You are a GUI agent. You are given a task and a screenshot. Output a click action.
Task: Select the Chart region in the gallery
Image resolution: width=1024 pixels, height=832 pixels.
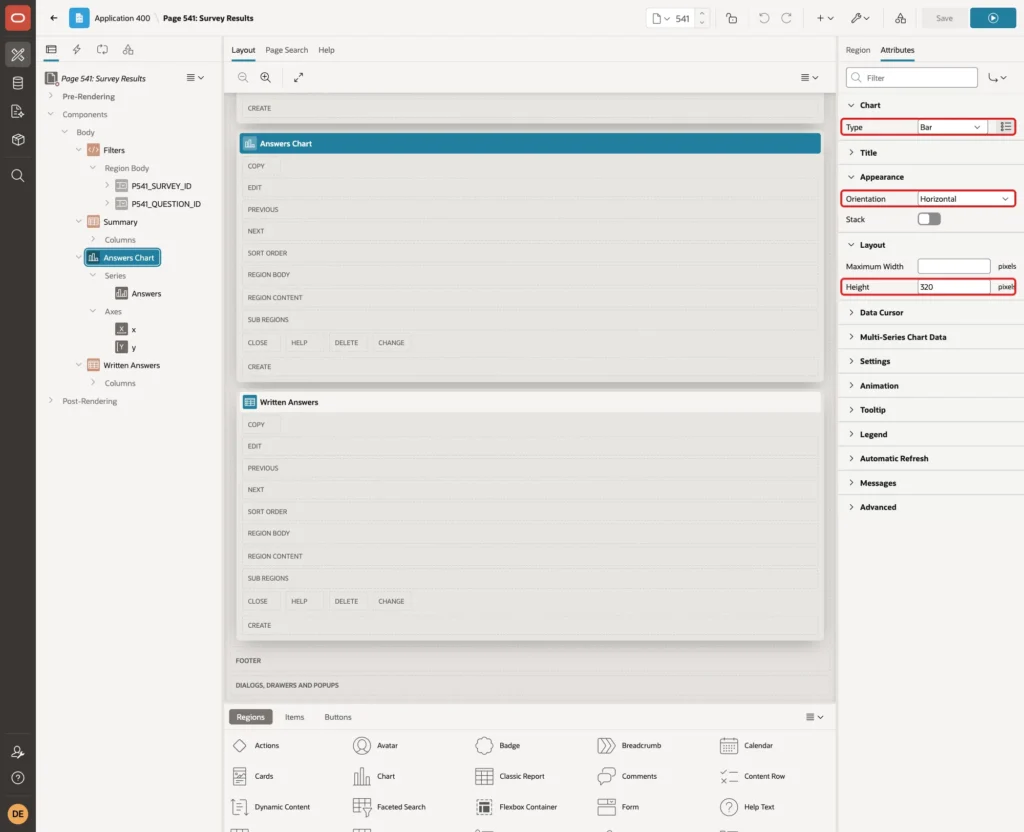(374, 776)
